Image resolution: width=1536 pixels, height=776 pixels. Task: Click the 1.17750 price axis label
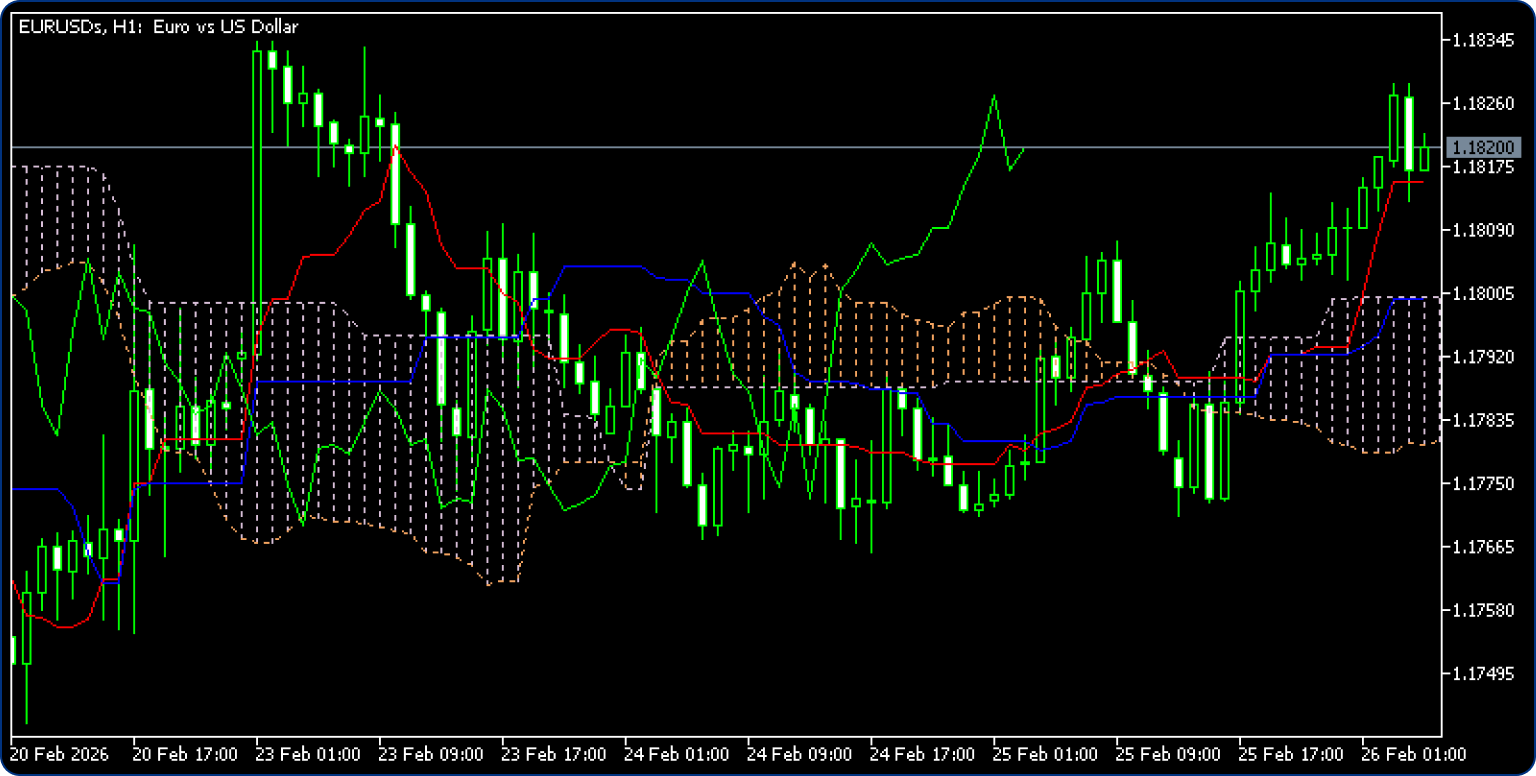pyautogui.click(x=1481, y=483)
